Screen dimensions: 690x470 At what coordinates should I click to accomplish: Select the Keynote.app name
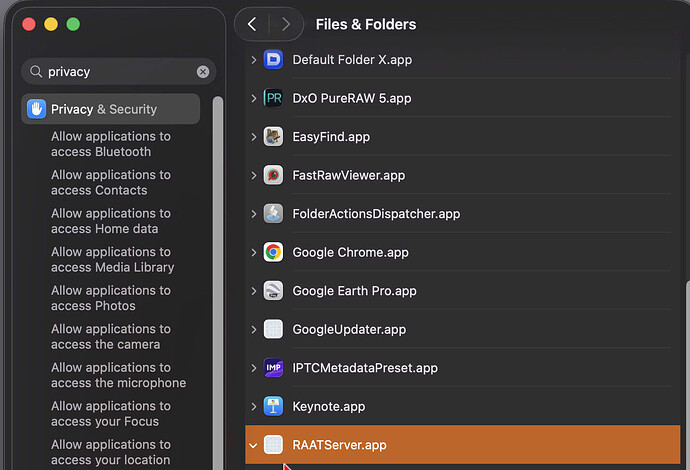pos(329,406)
